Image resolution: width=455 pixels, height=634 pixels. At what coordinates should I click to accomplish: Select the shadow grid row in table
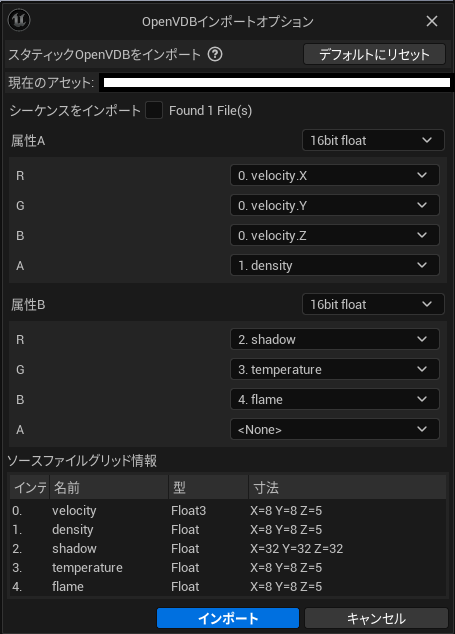click(228, 548)
